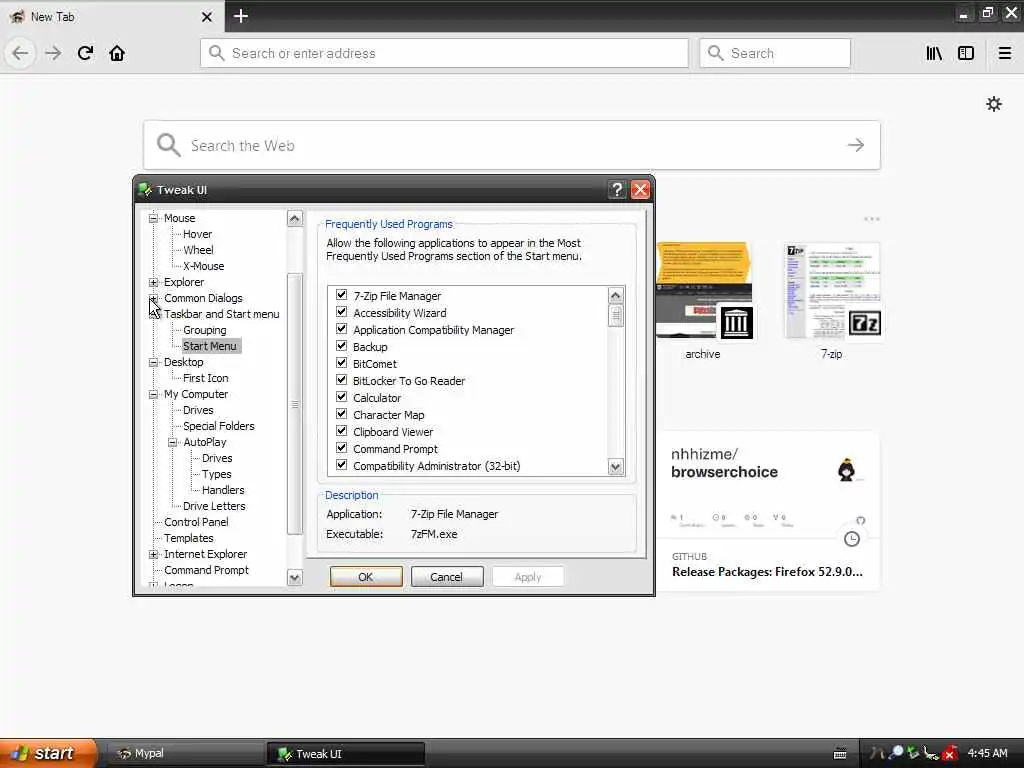Click the program list scrollbar thumb
The image size is (1024, 768).
pyautogui.click(x=615, y=316)
